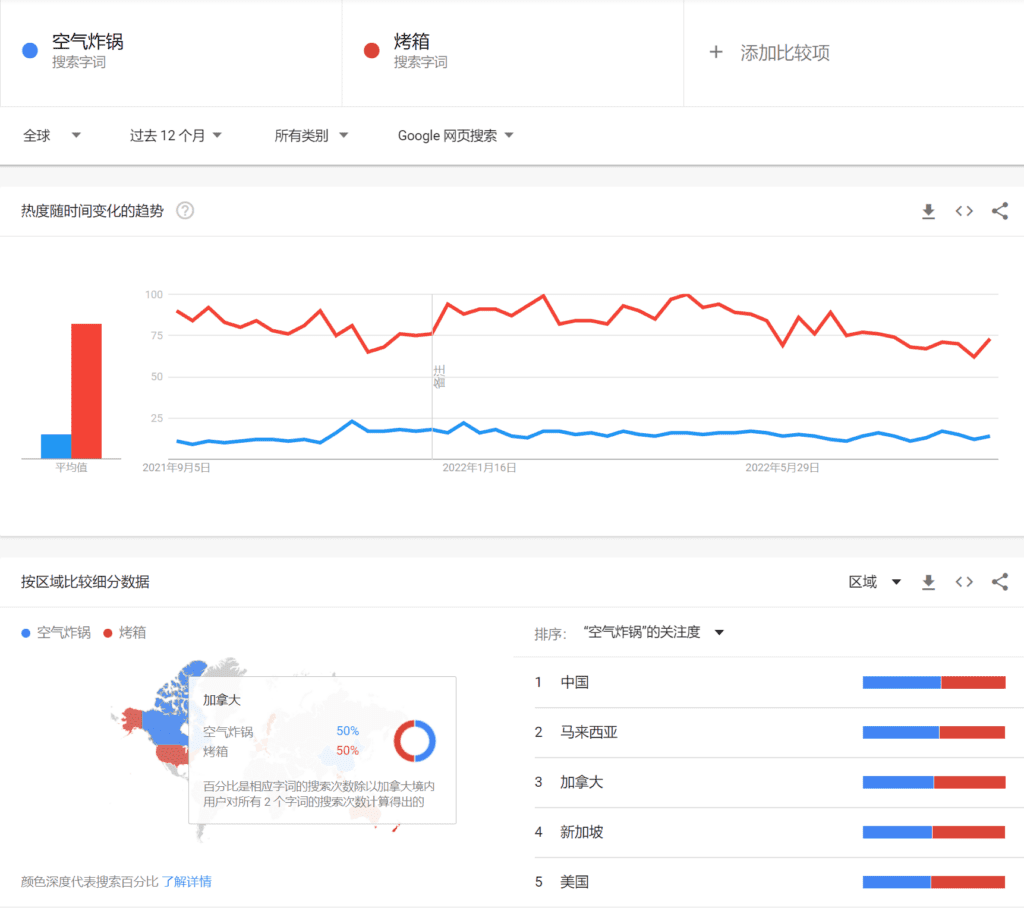Select the 空气炸锅 search term box
1024x911 pixels.
(88, 52)
